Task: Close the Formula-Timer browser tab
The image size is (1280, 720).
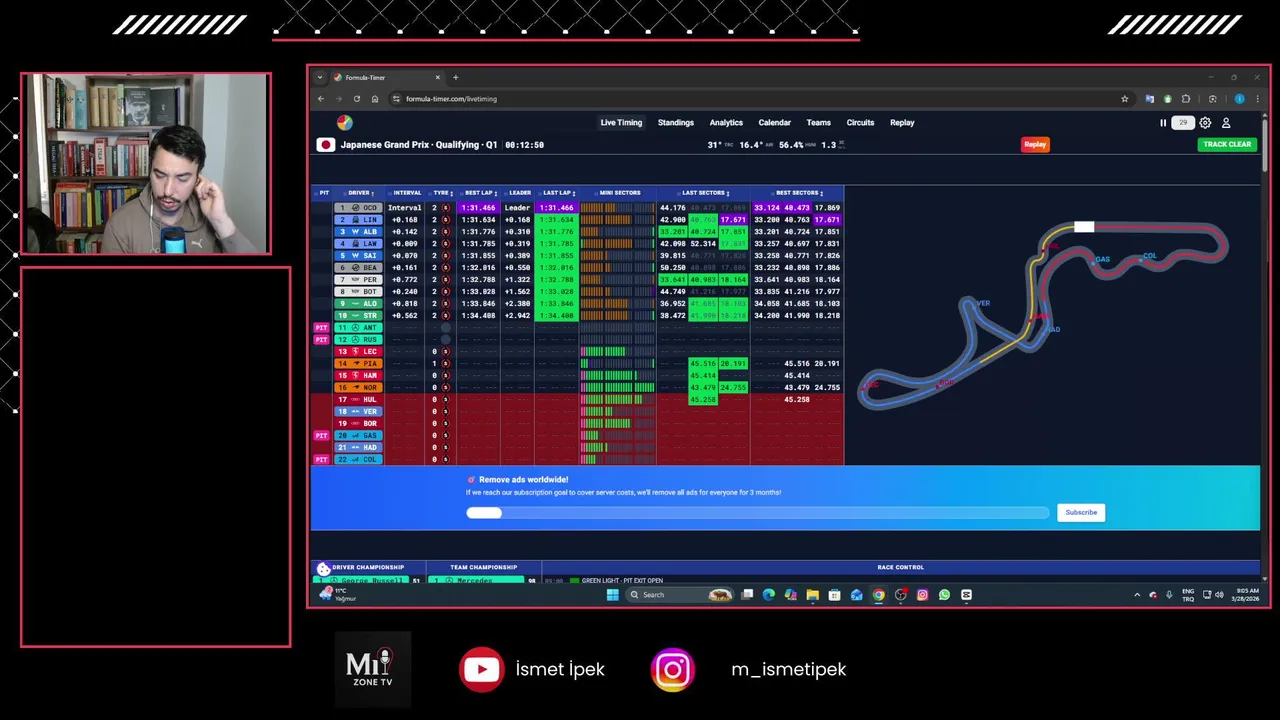Action: 437,77
